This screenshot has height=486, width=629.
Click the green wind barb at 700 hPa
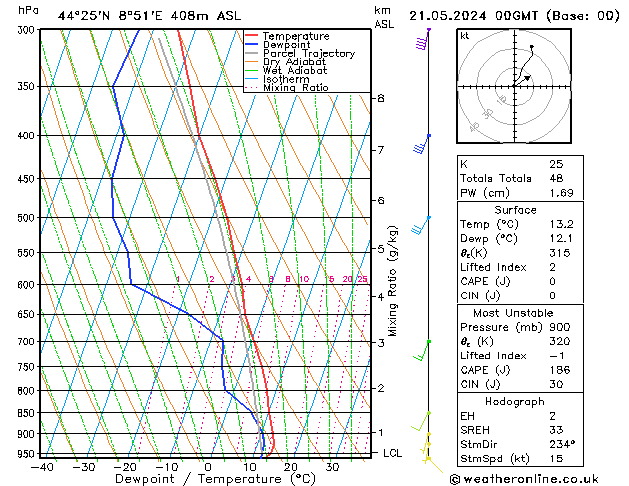click(422, 351)
